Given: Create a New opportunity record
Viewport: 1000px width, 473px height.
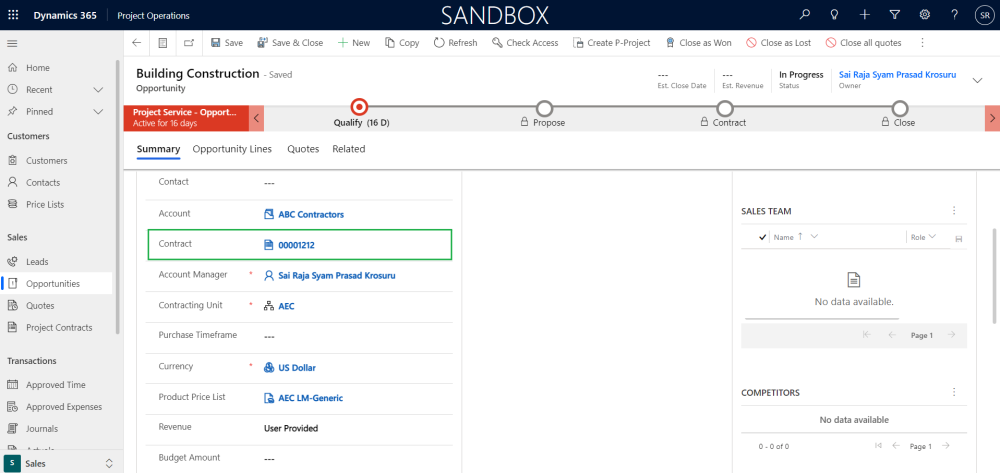Looking at the screenshot, I should [x=353, y=43].
